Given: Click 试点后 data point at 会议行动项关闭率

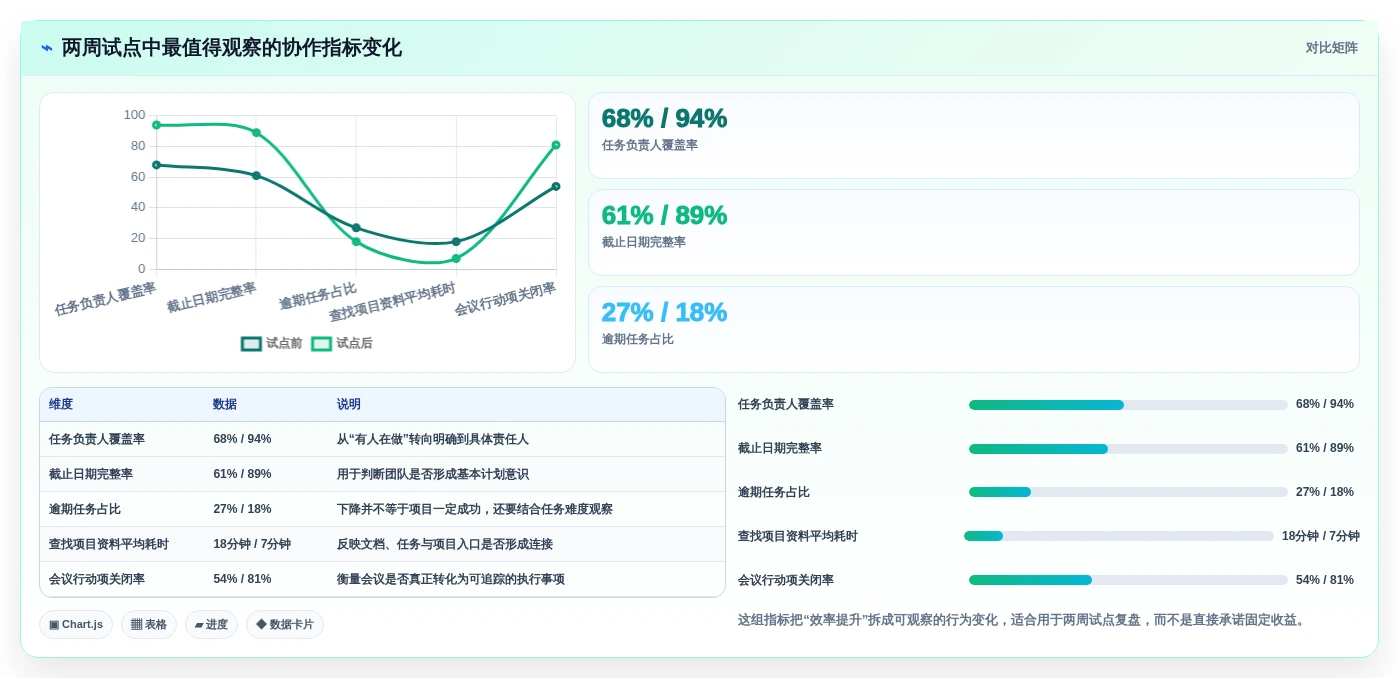Looking at the screenshot, I should pyautogui.click(x=556, y=145).
